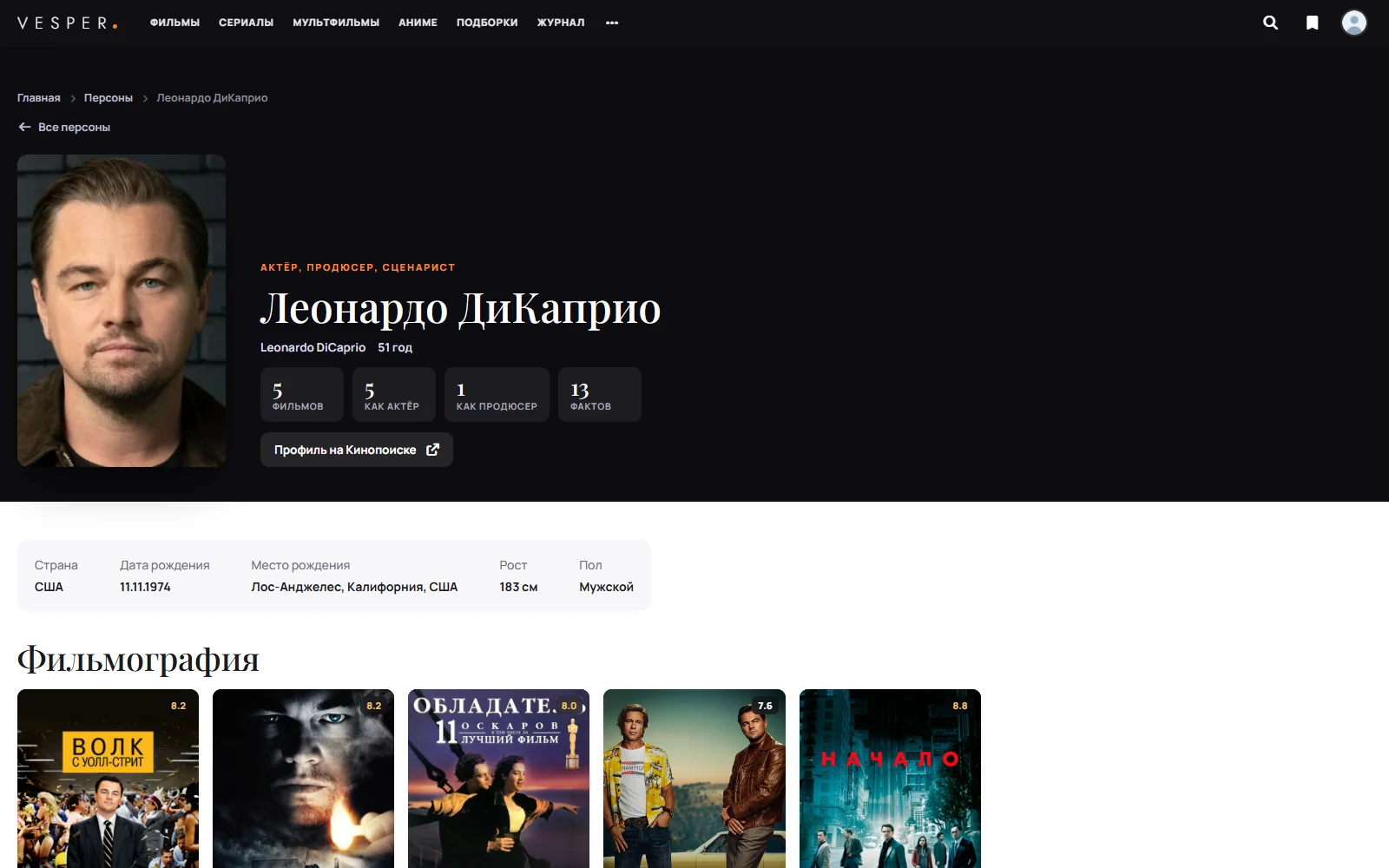This screenshot has width=1389, height=868.
Task: Click the back arrow beside Все персоны
Action: click(24, 127)
